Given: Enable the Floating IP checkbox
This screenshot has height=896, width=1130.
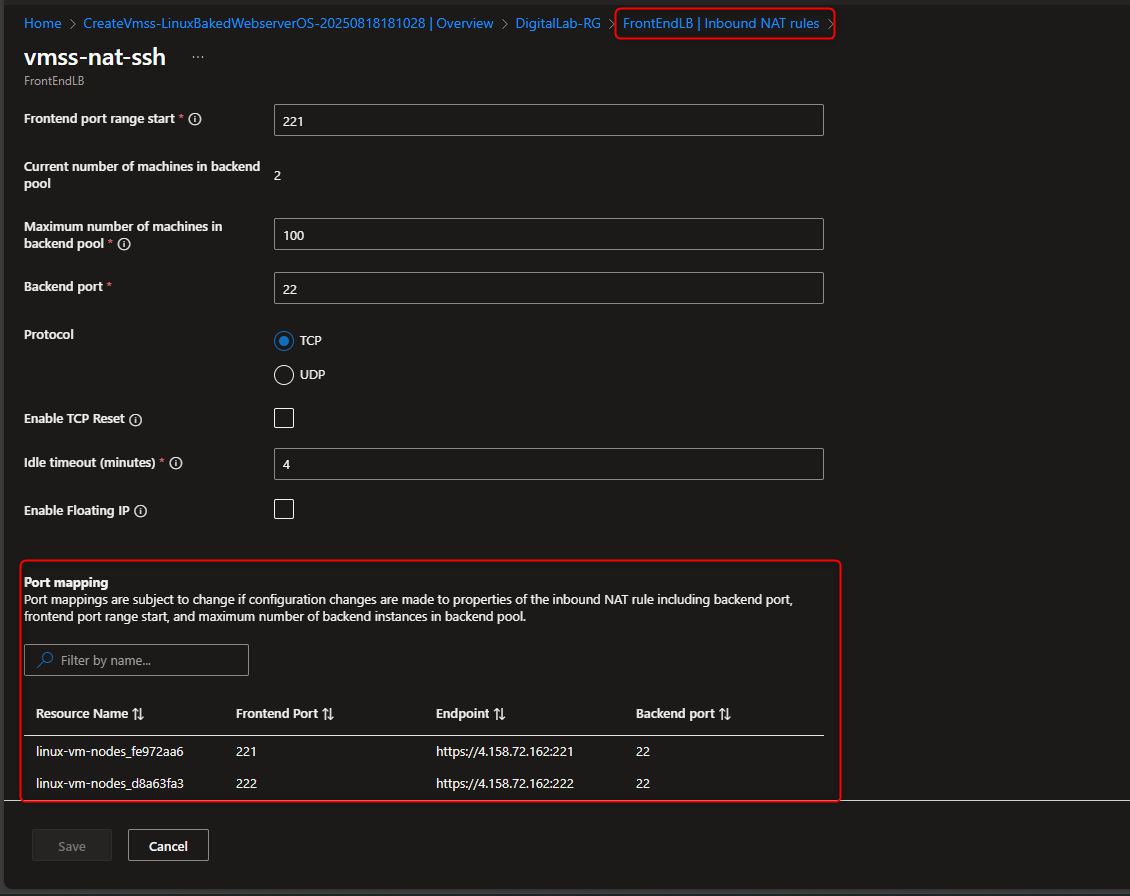Looking at the screenshot, I should (284, 509).
